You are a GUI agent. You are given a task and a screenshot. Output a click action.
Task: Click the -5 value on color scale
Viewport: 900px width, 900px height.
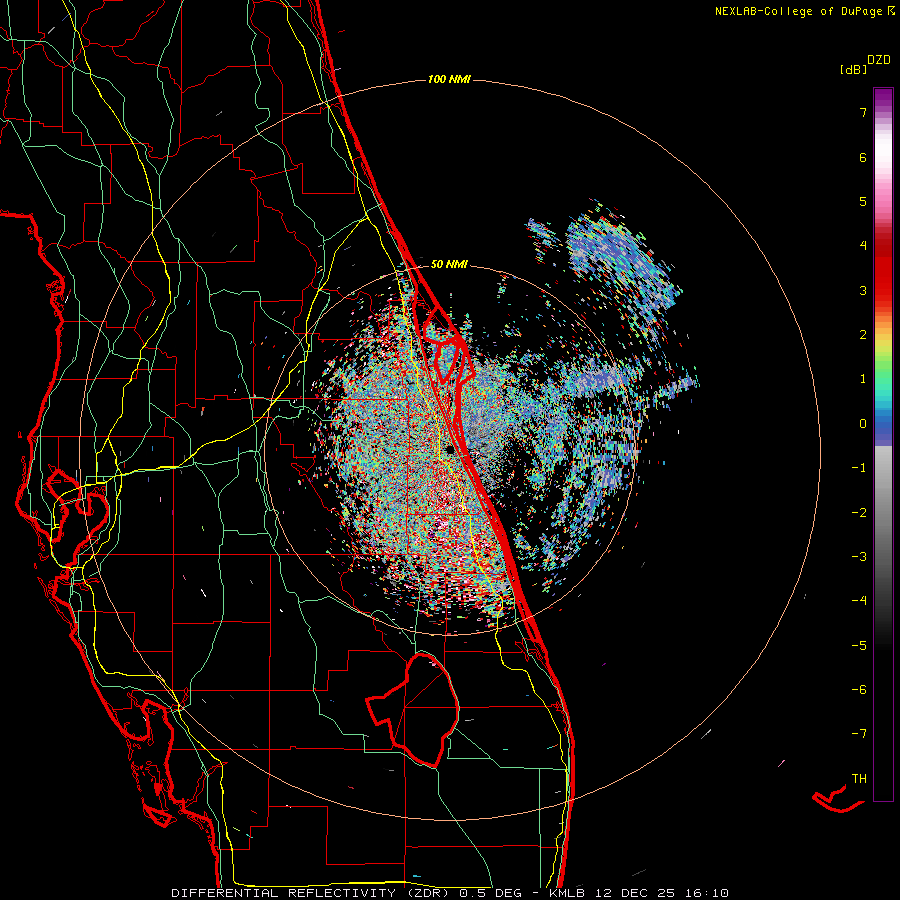[859, 646]
